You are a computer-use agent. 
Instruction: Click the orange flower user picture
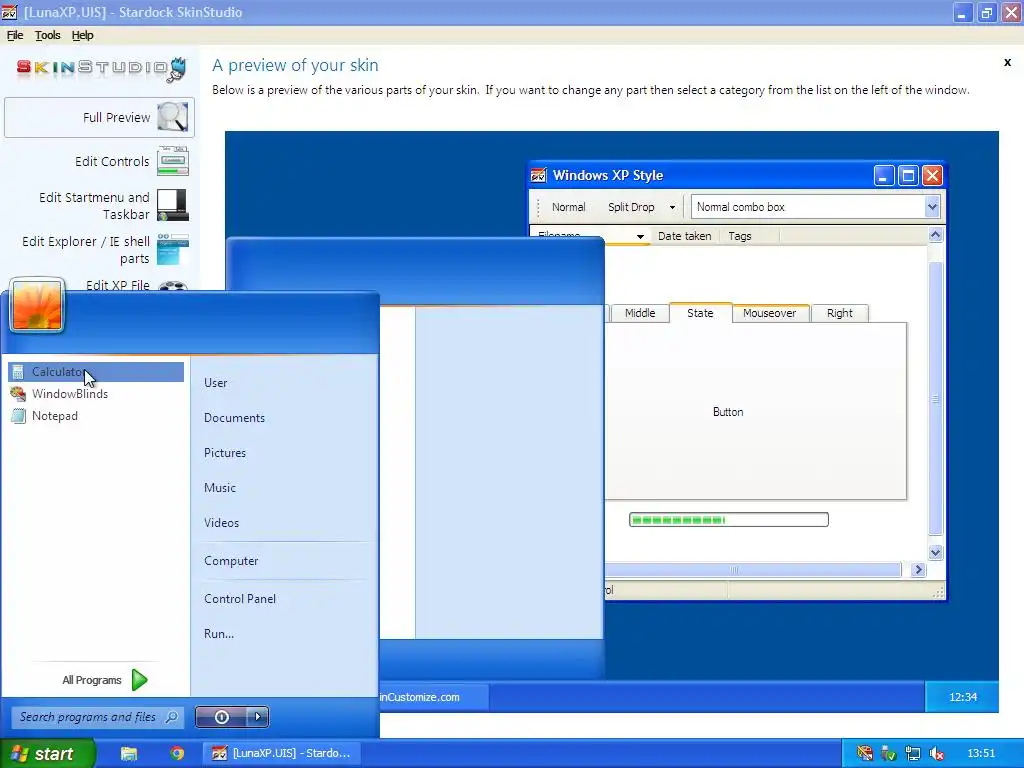tap(37, 305)
